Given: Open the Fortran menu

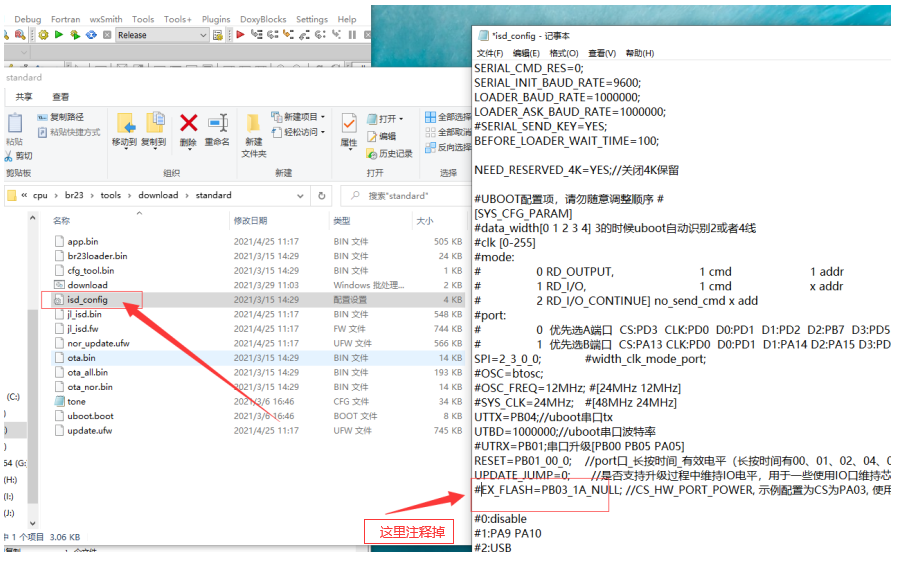Looking at the screenshot, I should (65, 19).
